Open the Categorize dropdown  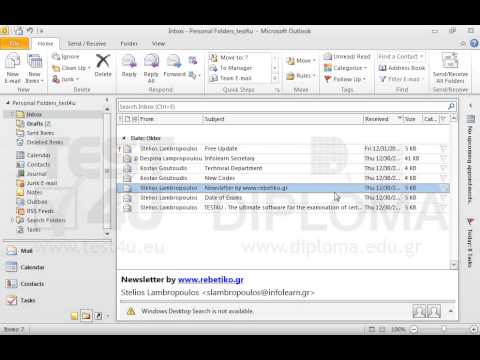click(x=345, y=68)
